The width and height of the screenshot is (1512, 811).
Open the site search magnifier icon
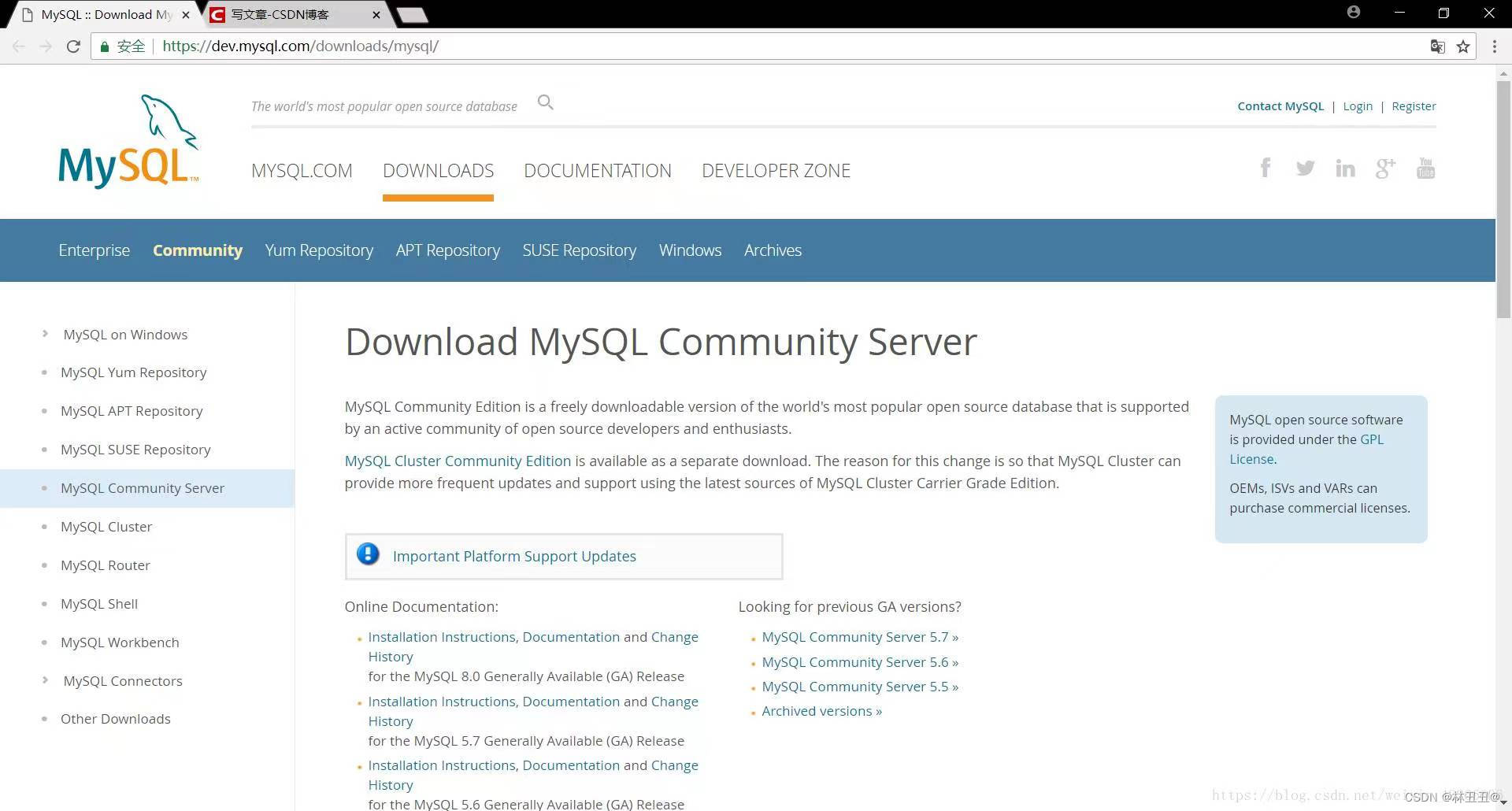[545, 102]
